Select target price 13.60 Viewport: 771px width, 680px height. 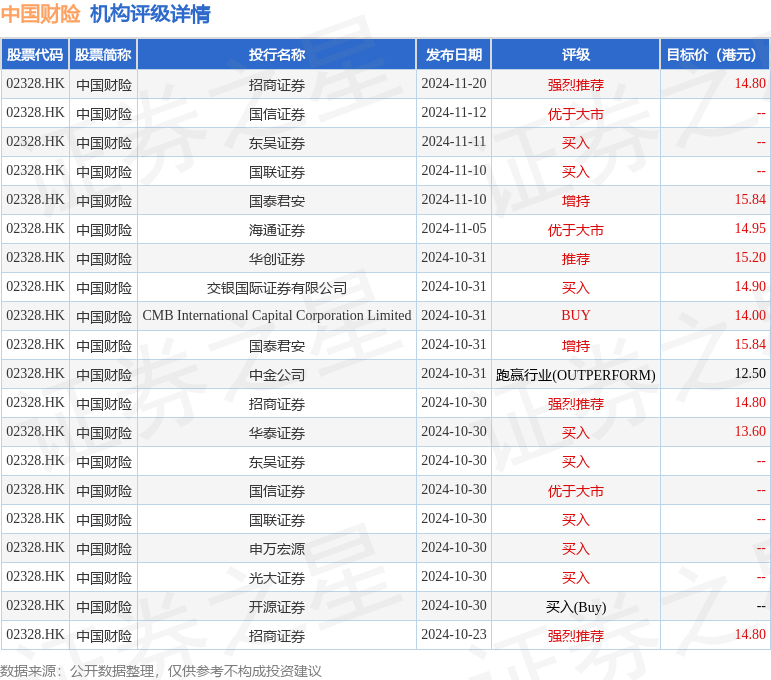tap(750, 432)
